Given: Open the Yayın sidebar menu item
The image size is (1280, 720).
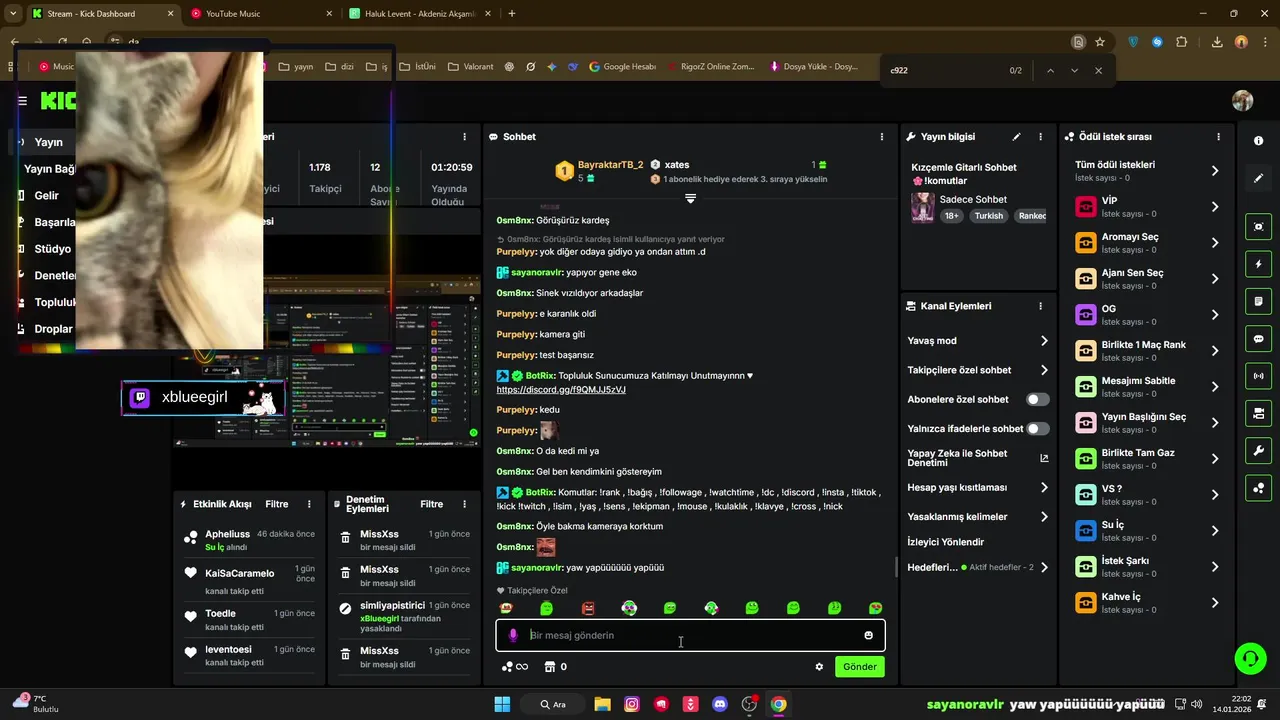Looking at the screenshot, I should pyautogui.click(x=48, y=142).
